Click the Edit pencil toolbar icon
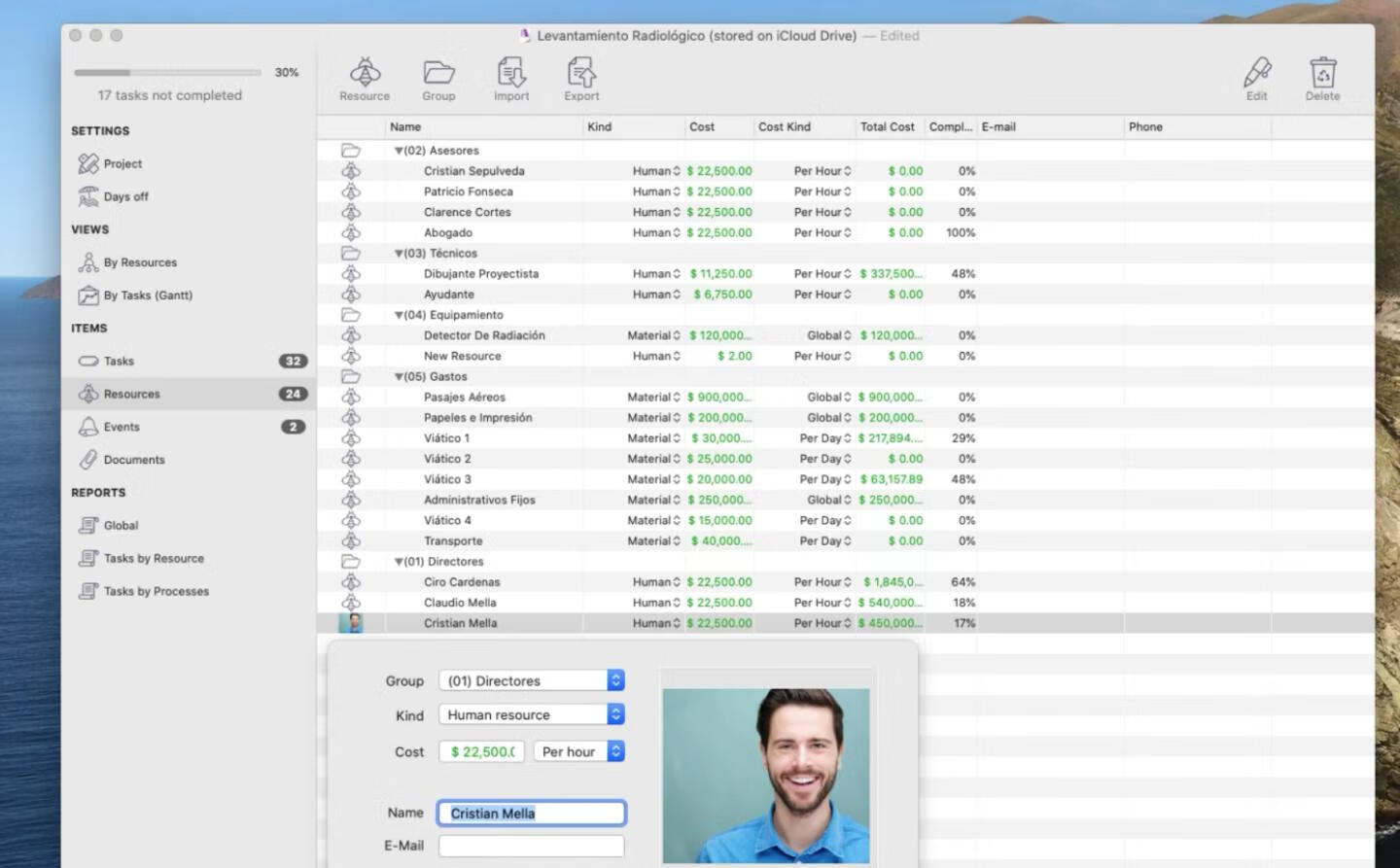The width and height of the screenshot is (1400, 868). pos(1257,72)
